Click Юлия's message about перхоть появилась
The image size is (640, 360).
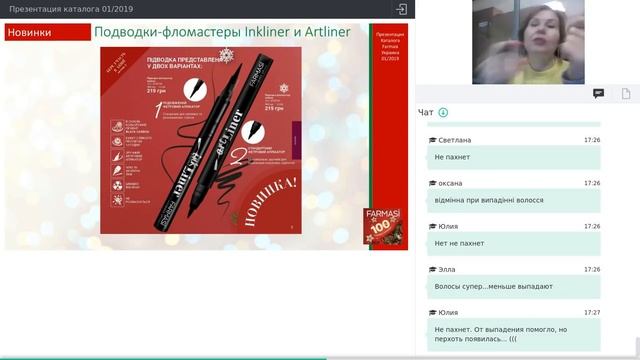click(x=514, y=334)
